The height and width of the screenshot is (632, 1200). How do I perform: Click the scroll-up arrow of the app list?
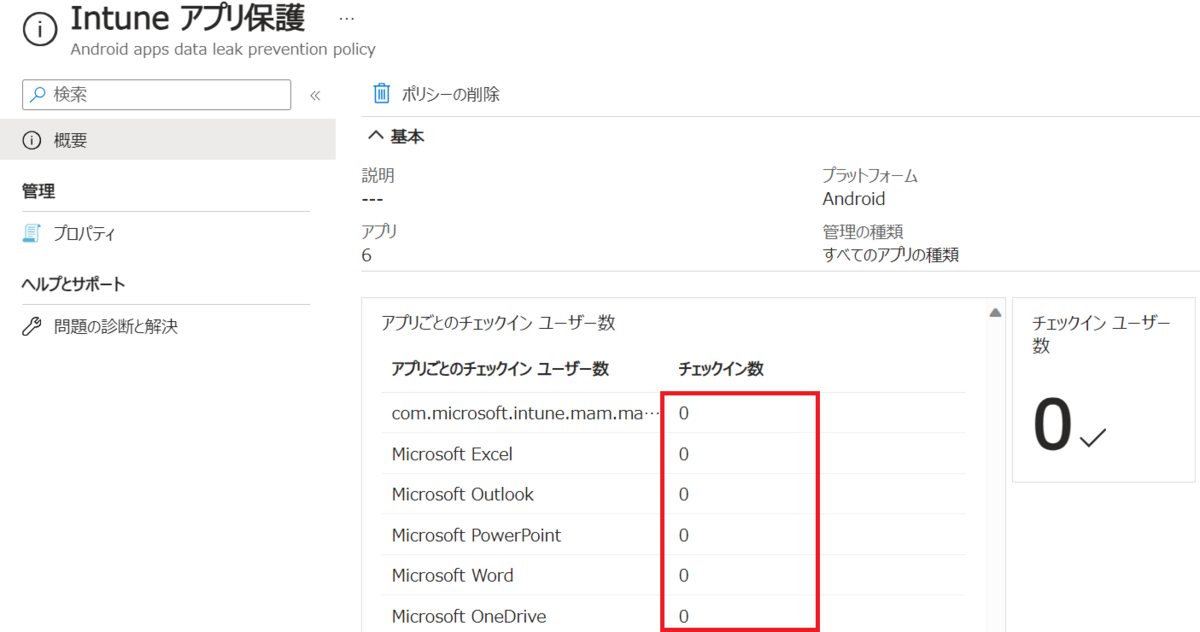pyautogui.click(x=995, y=313)
